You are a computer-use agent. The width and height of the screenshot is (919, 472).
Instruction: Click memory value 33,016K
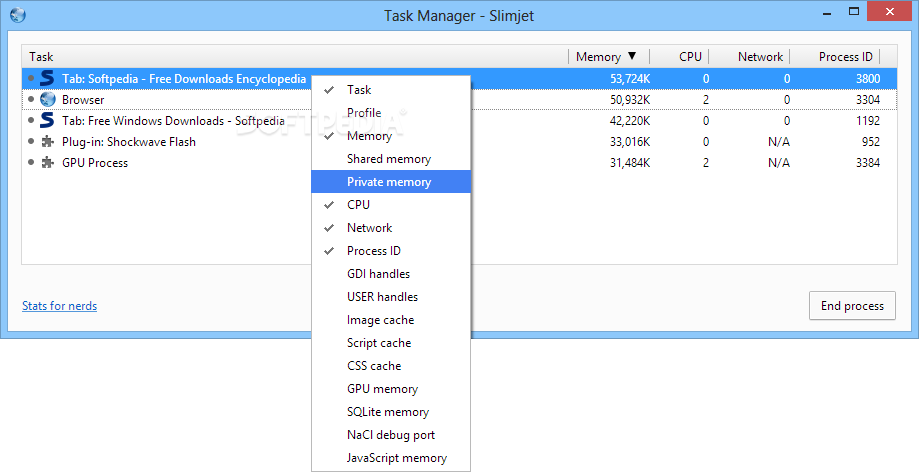629,142
